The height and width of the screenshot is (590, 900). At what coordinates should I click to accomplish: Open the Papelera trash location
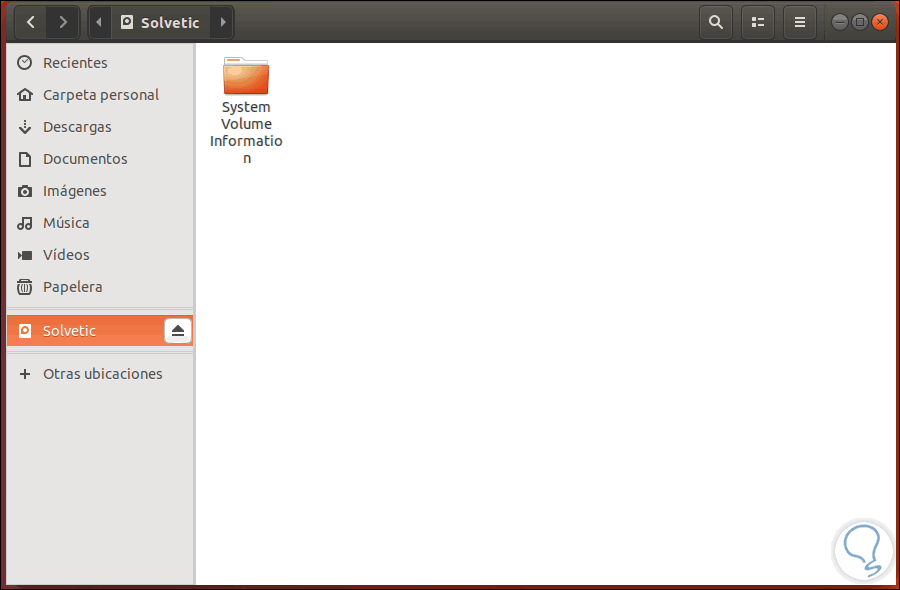pos(73,287)
